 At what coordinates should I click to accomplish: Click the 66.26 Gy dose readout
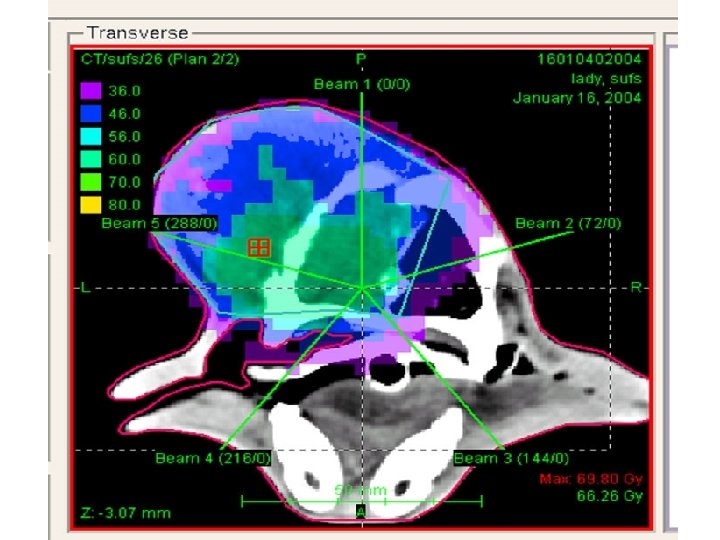610,496
